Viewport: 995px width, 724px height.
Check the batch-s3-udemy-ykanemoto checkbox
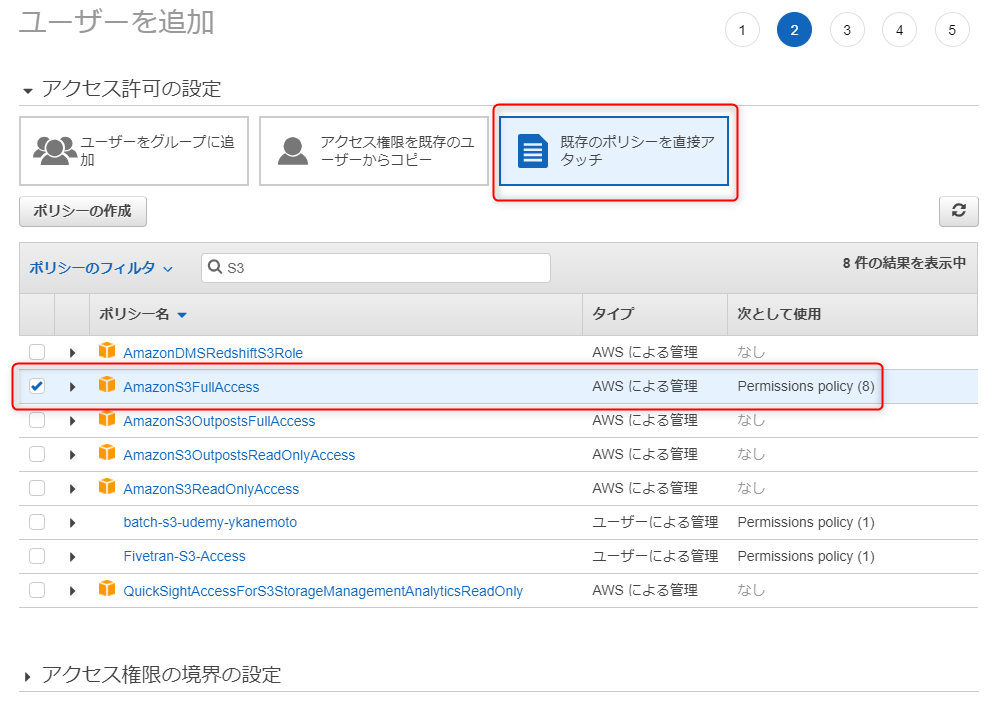pyautogui.click(x=37, y=522)
